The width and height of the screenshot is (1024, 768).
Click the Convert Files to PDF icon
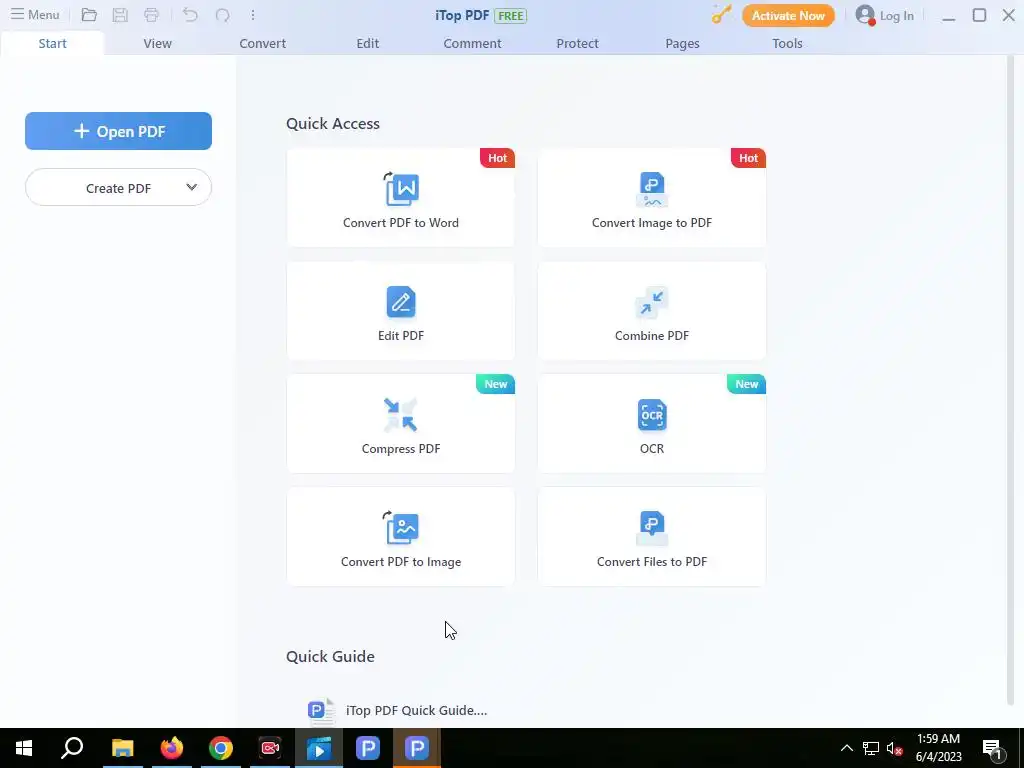tap(652, 528)
